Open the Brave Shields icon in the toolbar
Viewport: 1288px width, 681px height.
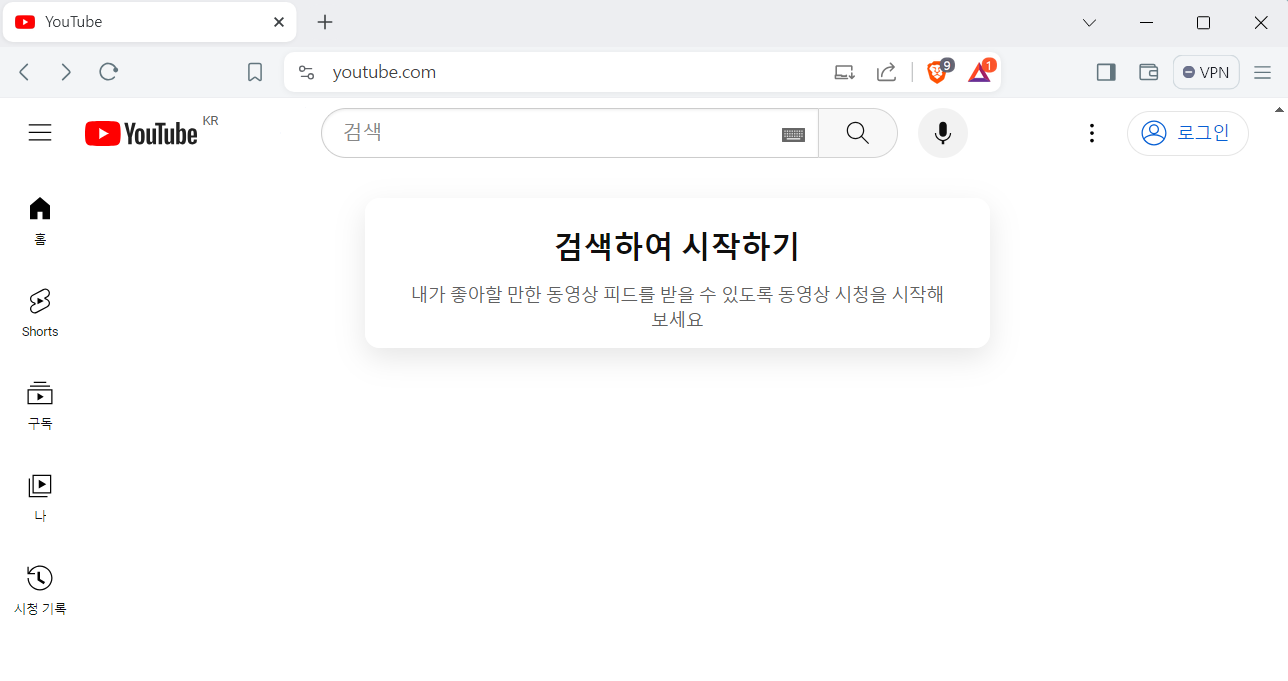pos(936,71)
